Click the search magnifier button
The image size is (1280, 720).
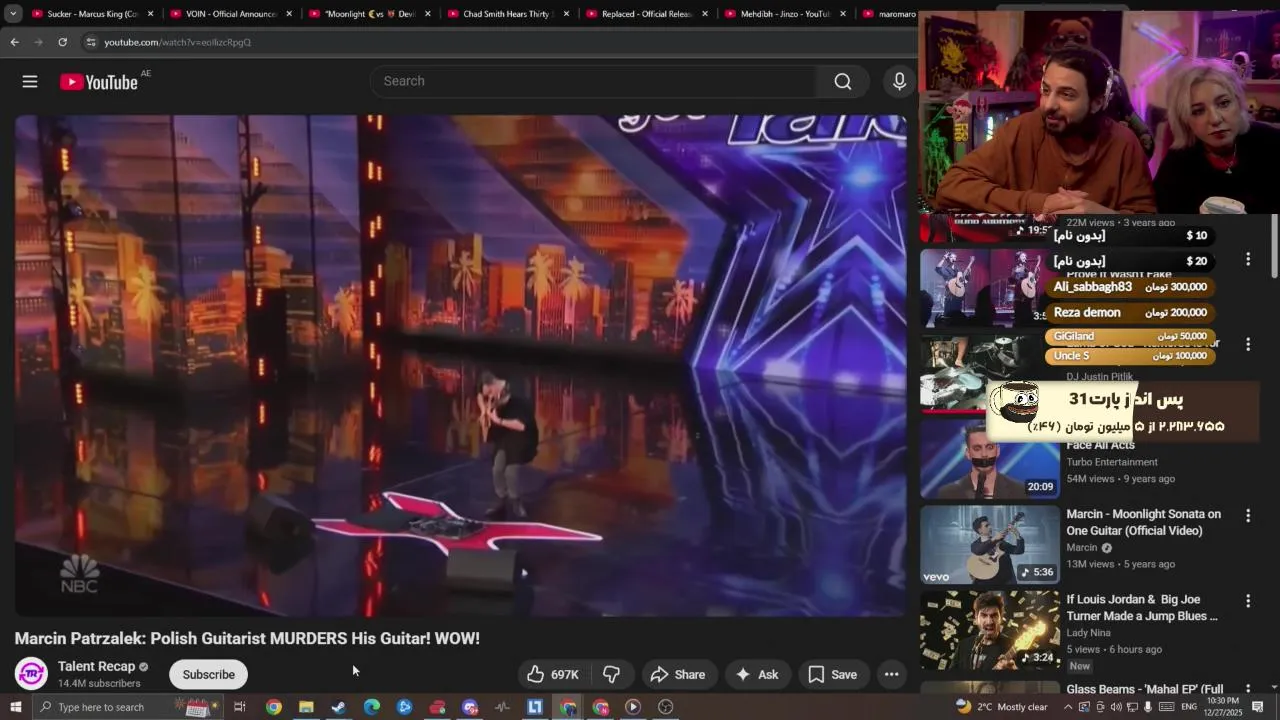[x=843, y=81]
